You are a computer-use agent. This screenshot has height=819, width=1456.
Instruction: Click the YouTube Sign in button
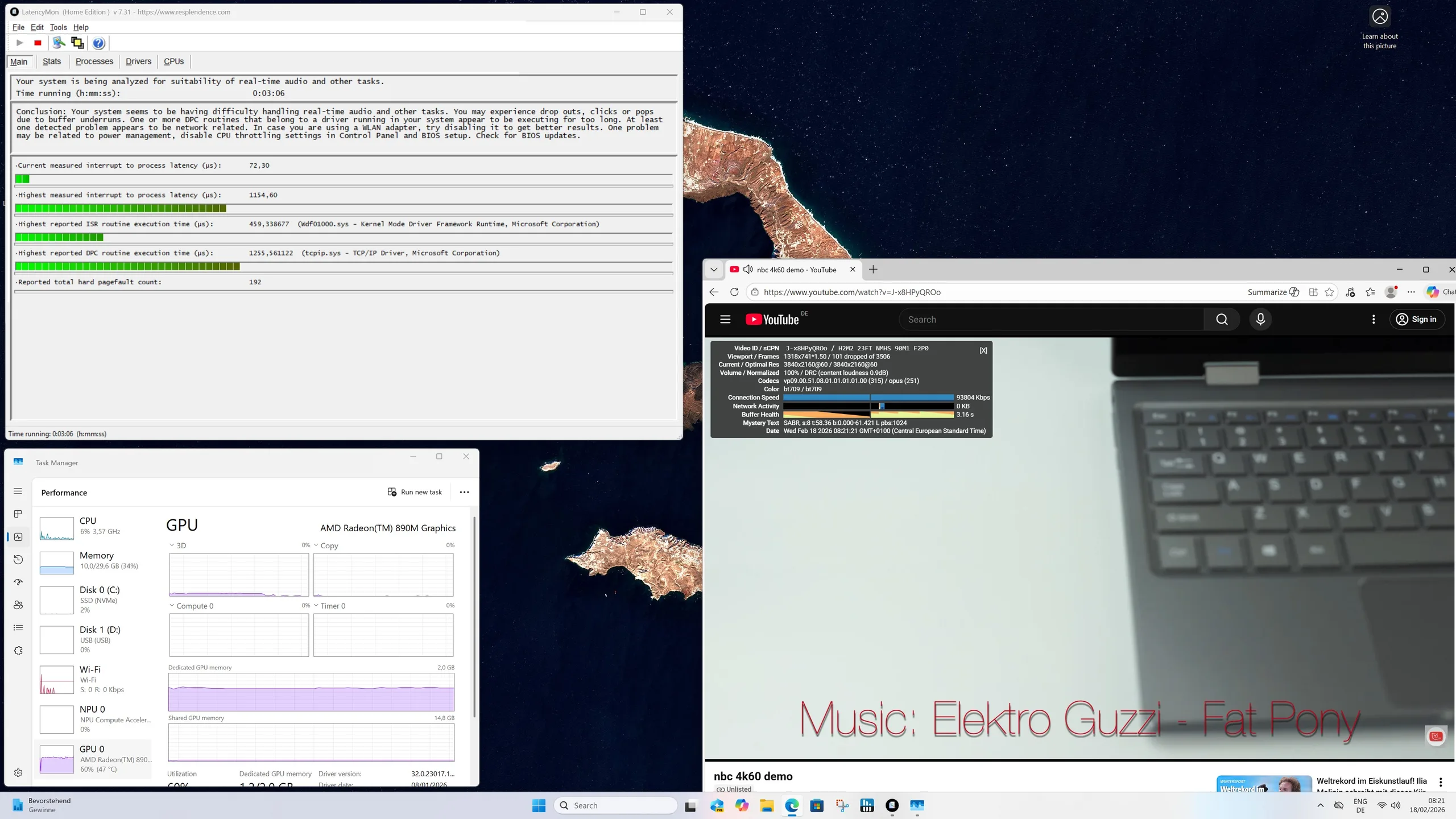pyautogui.click(x=1416, y=320)
